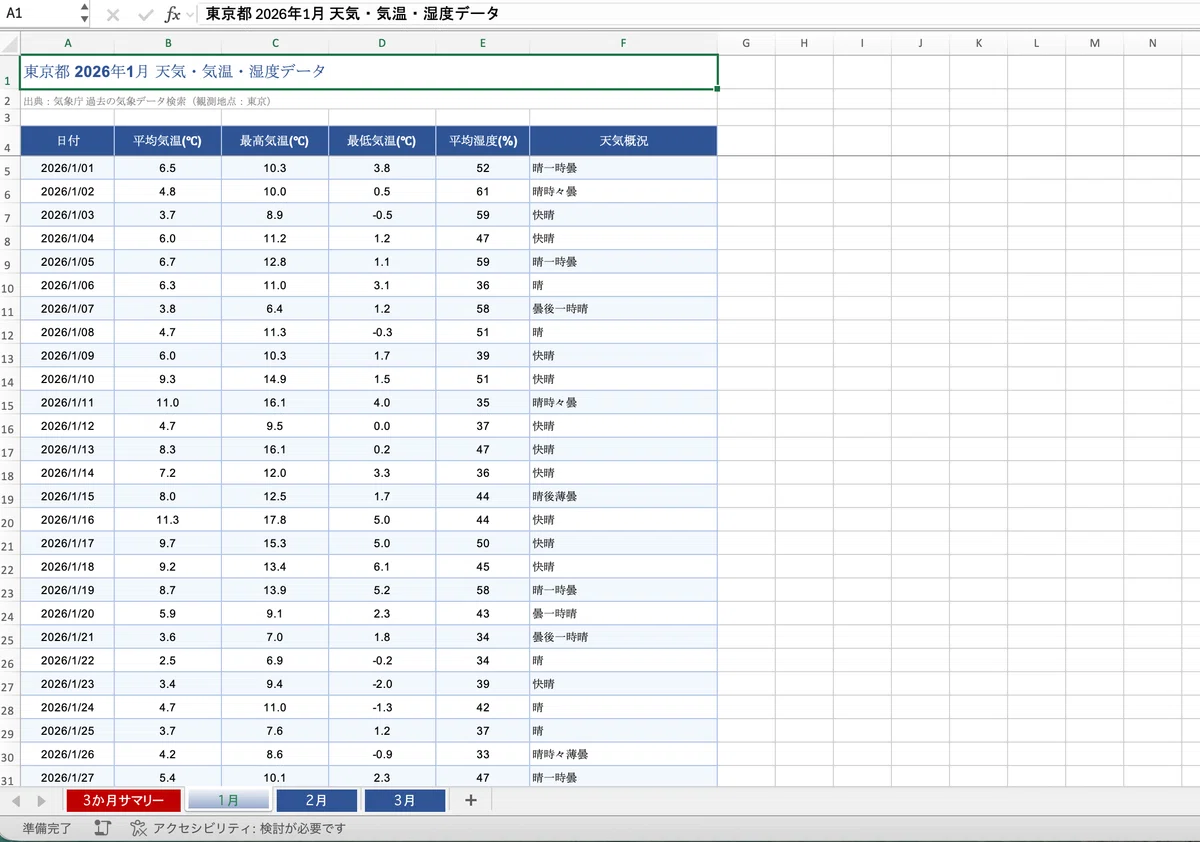Click the 天気概況 header cell
The height and width of the screenshot is (842, 1200).
pos(623,141)
